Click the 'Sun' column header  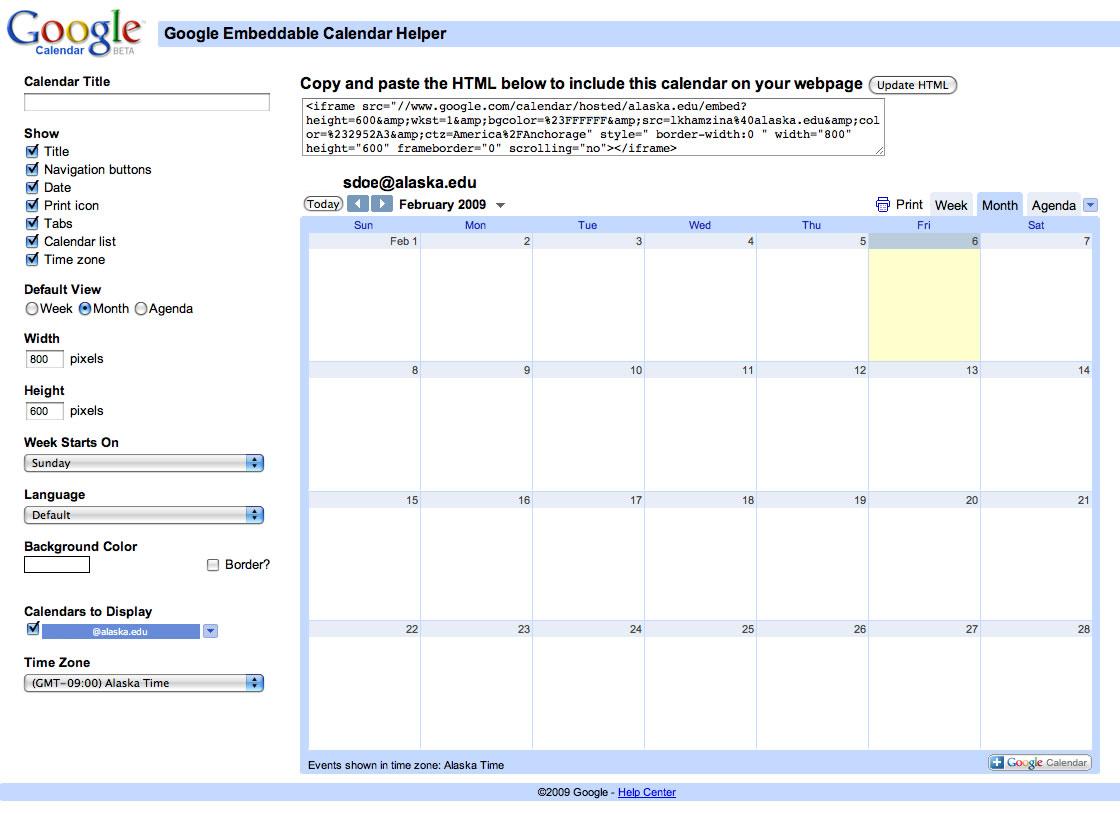pyautogui.click(x=364, y=225)
